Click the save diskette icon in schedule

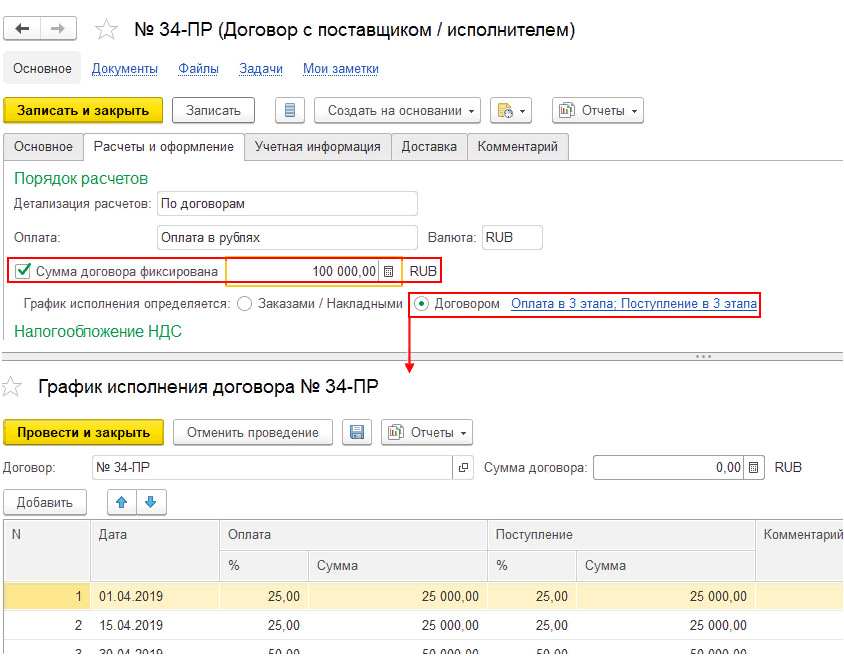click(356, 432)
